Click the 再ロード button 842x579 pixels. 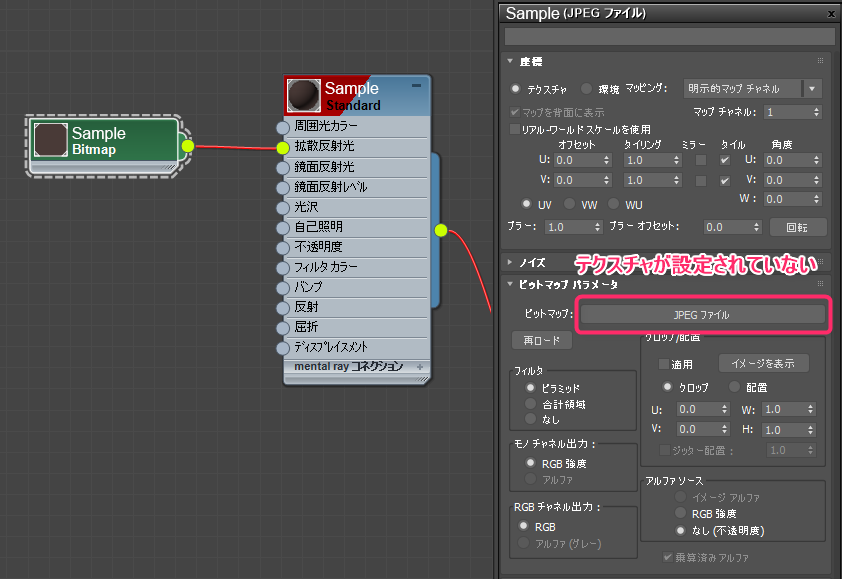click(x=542, y=340)
